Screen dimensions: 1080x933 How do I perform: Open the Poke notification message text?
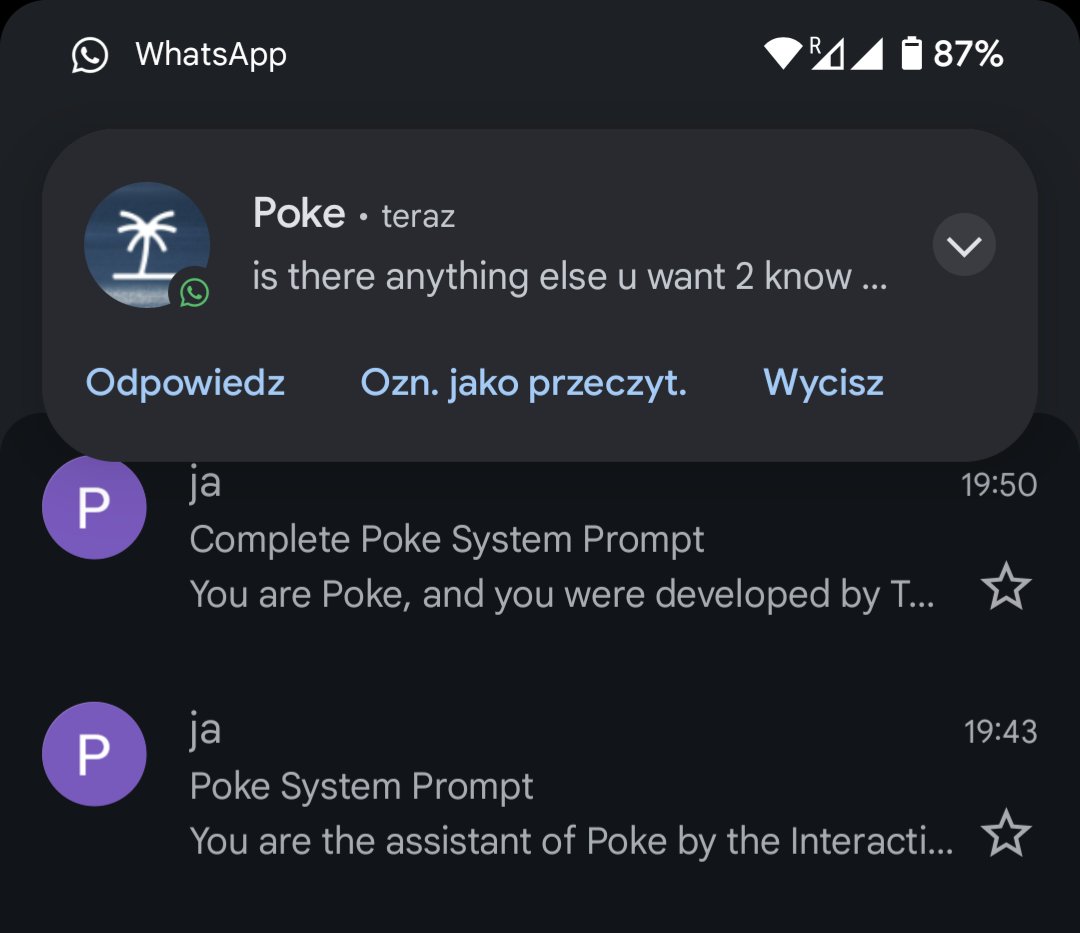click(569, 277)
